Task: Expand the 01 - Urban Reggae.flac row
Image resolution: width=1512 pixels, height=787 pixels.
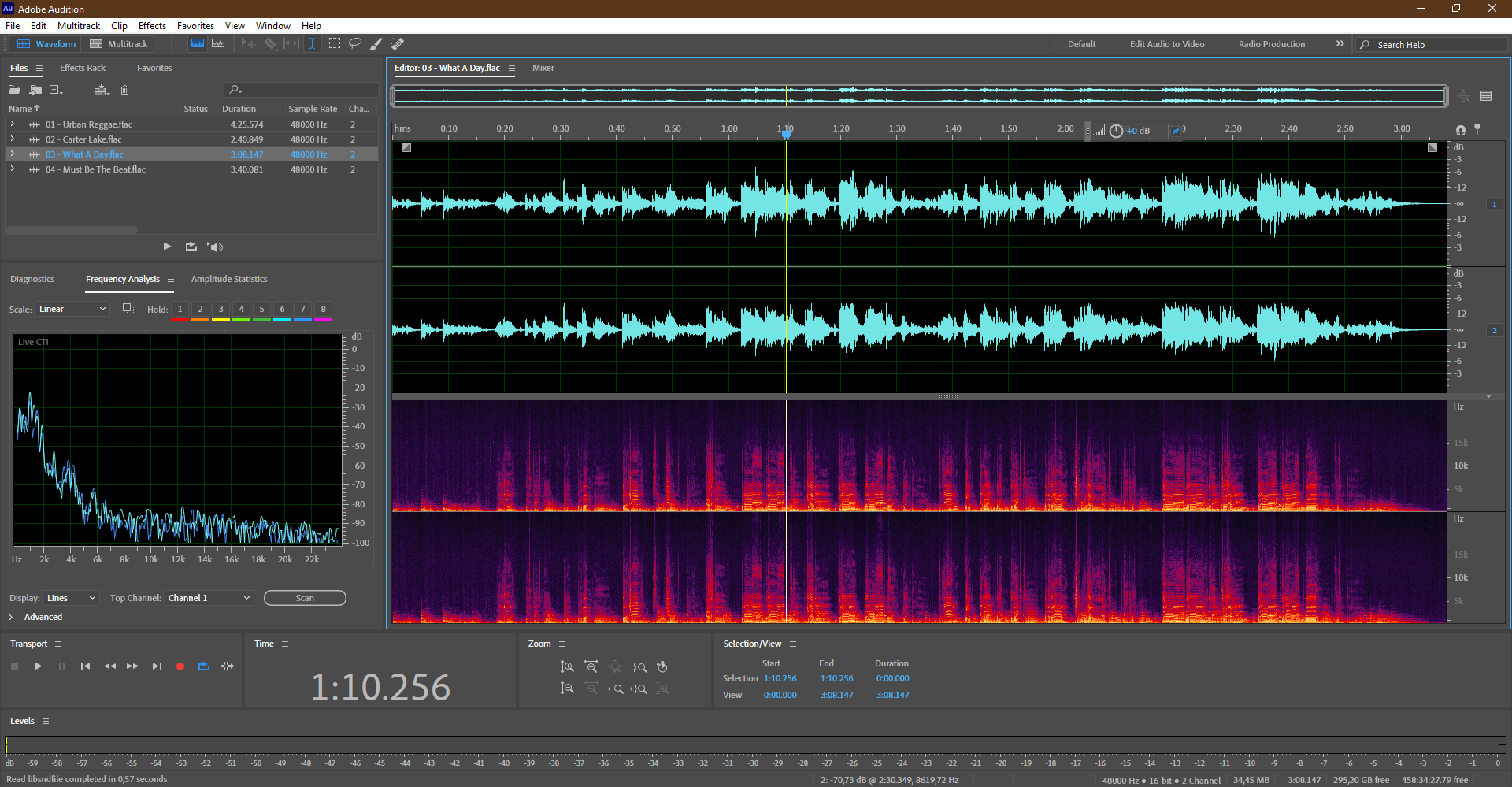Action: [12, 124]
